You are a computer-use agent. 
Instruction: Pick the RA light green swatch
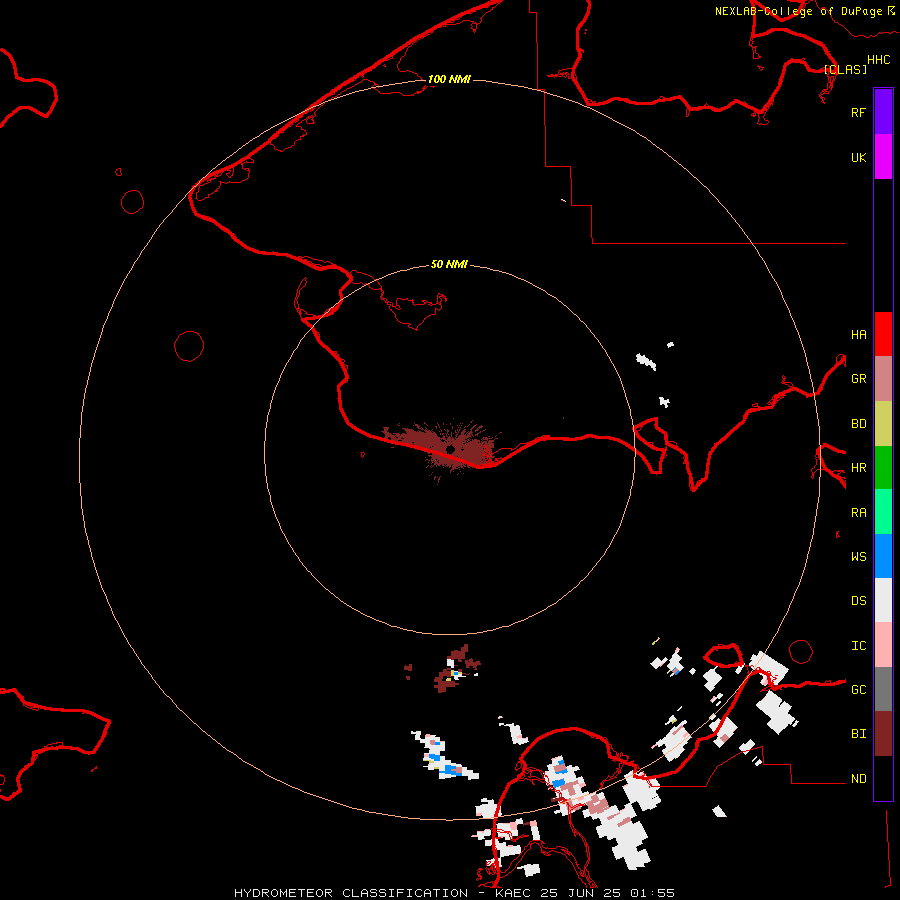click(x=883, y=512)
